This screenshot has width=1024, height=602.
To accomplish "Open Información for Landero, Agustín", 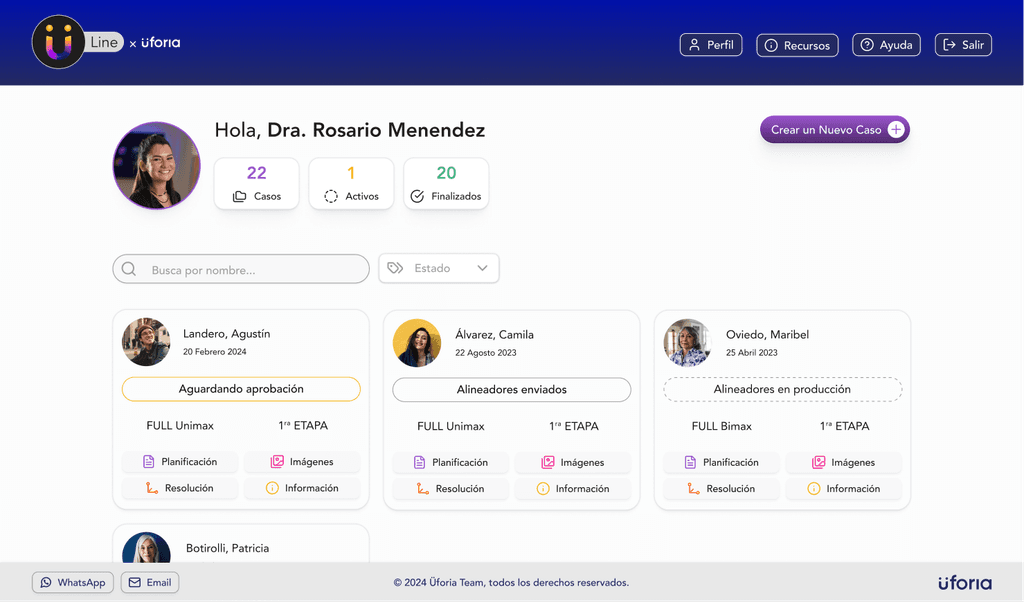I will [x=302, y=488].
